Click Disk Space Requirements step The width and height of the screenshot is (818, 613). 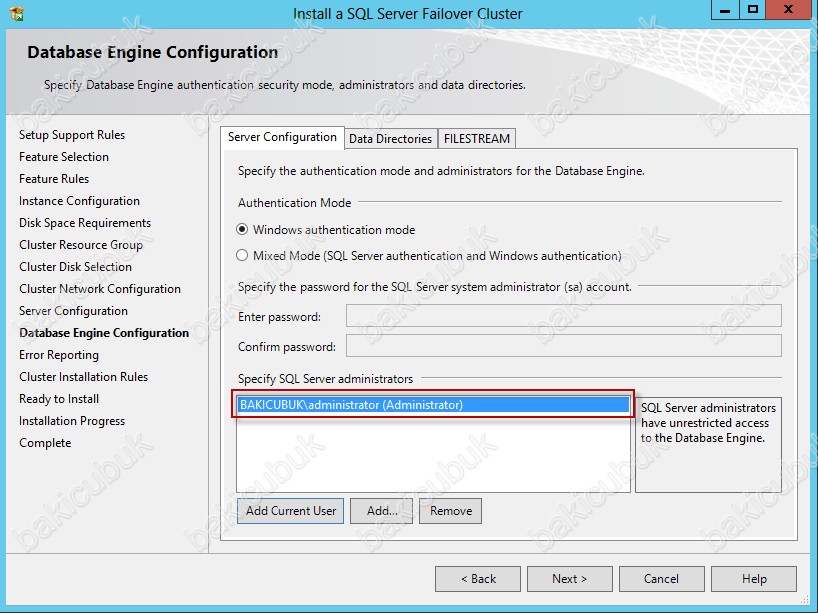click(x=85, y=223)
